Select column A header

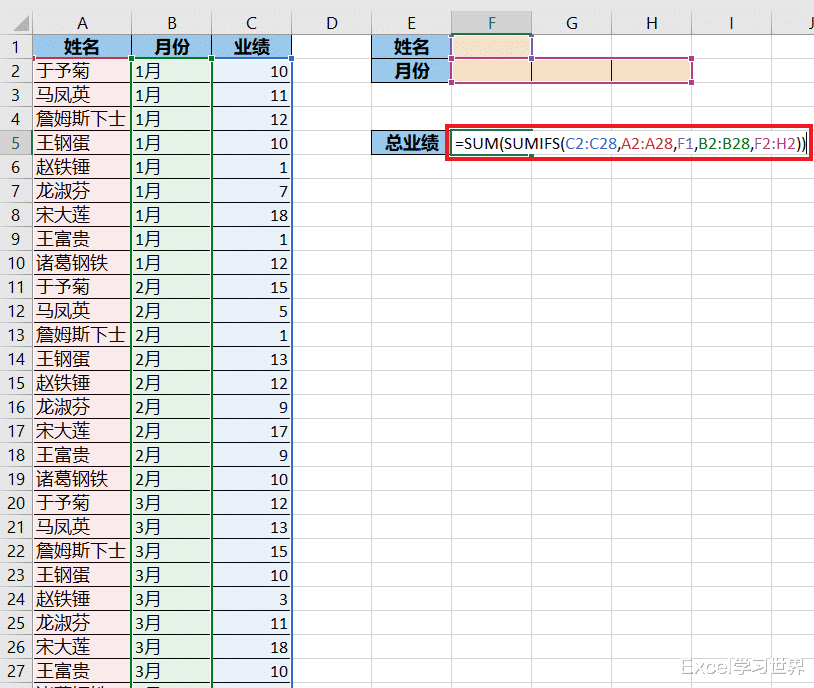click(82, 23)
